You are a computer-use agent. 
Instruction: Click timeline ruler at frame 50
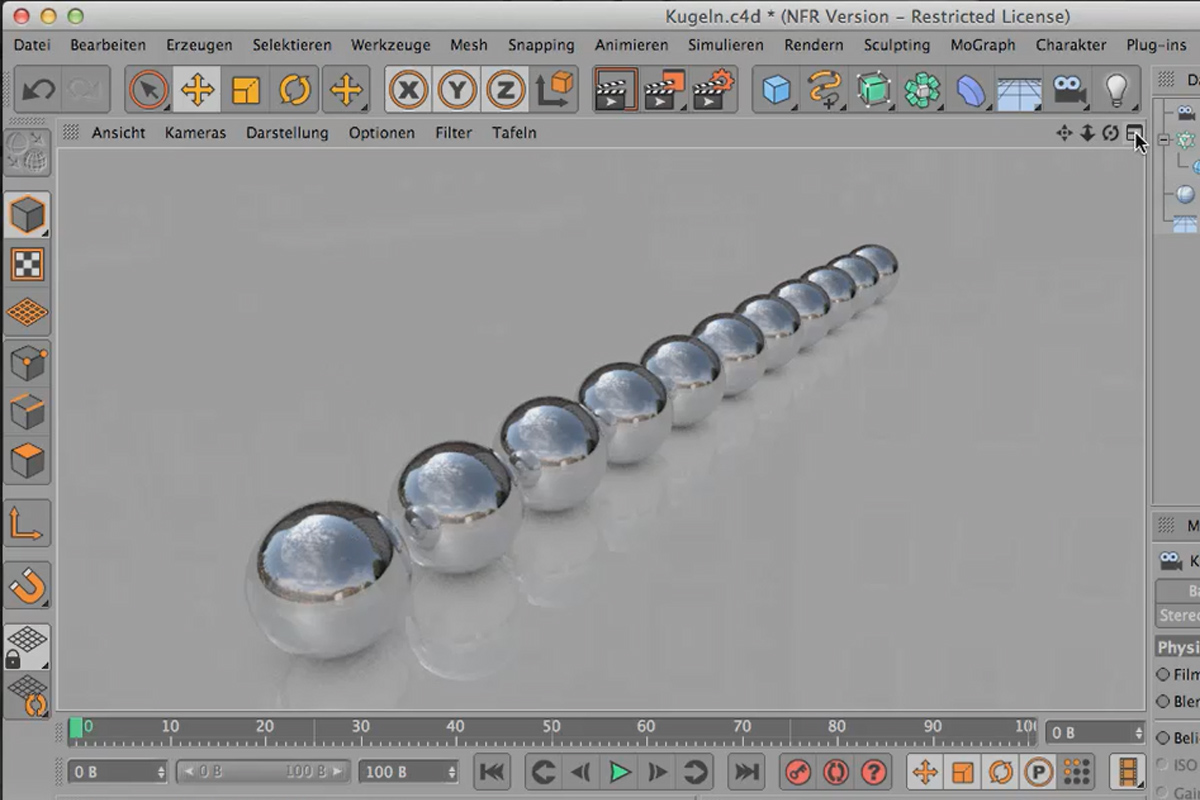click(x=551, y=728)
